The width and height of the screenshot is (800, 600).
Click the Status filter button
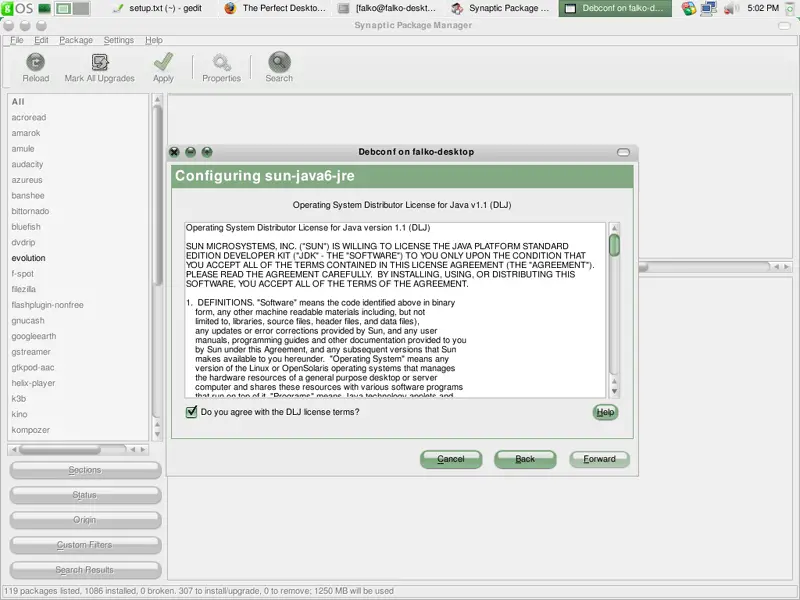click(x=85, y=495)
